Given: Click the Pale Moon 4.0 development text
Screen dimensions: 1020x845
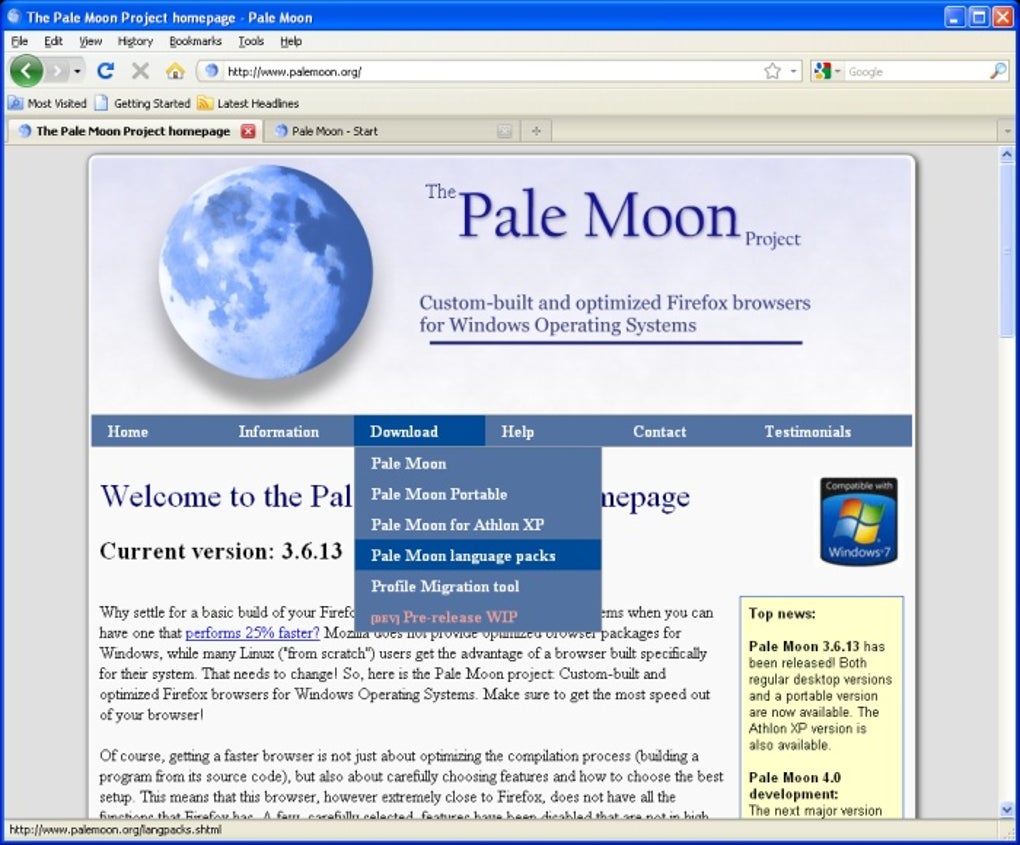Looking at the screenshot, I should pyautogui.click(x=794, y=785).
